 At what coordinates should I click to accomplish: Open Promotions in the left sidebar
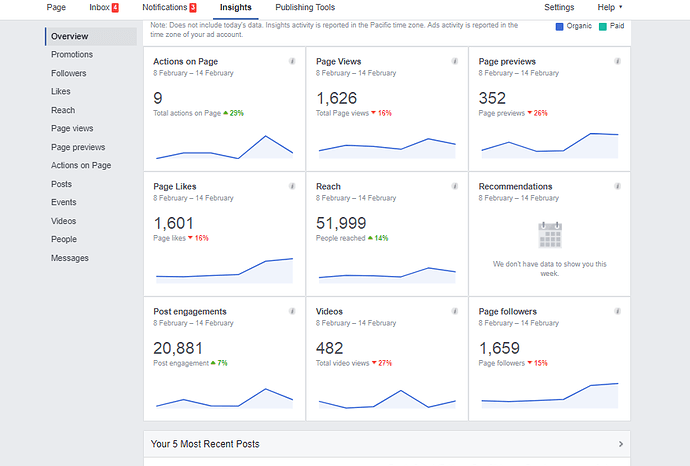(72, 55)
